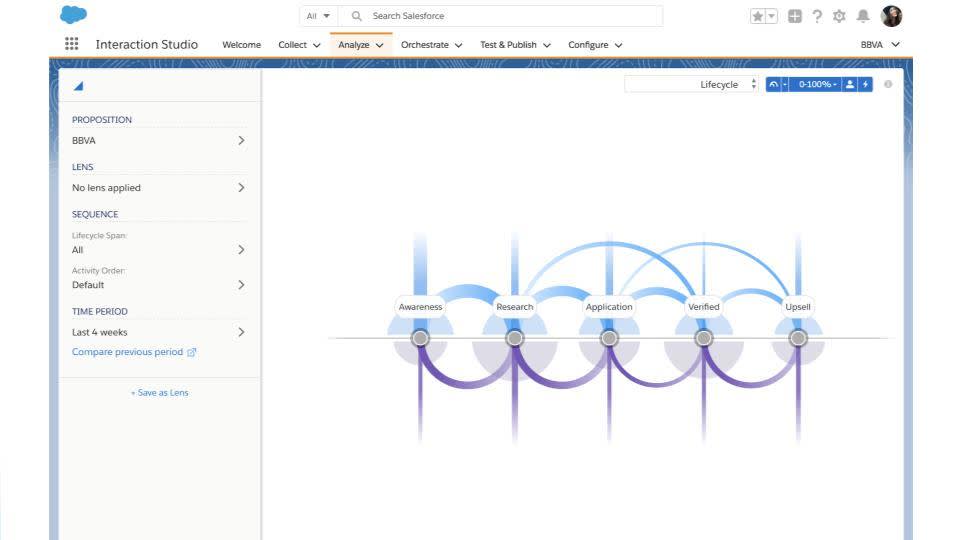The image size is (960, 540).
Task: Click the person icon in blue toolbar
Action: pyautogui.click(x=850, y=84)
